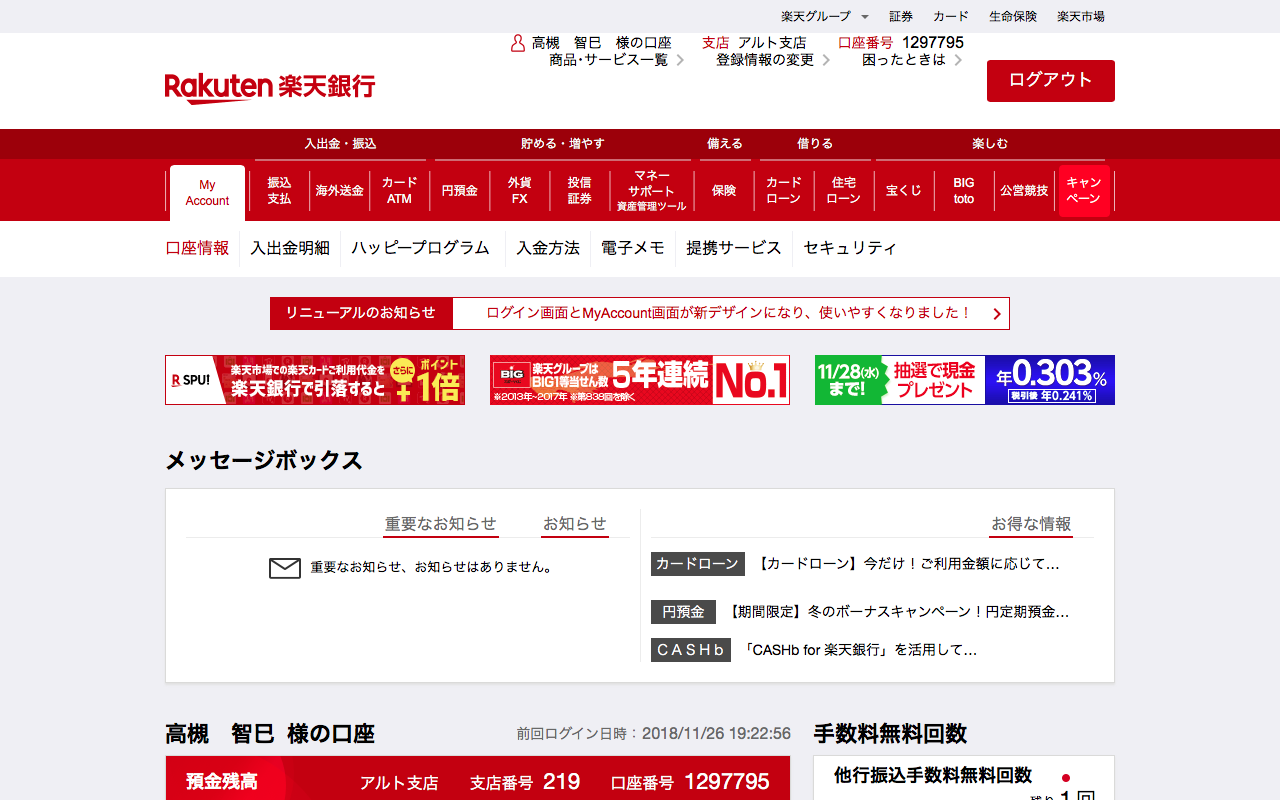The height and width of the screenshot is (800, 1280).
Task: Open the 年0.303% campaign banner
Action: click(x=965, y=380)
